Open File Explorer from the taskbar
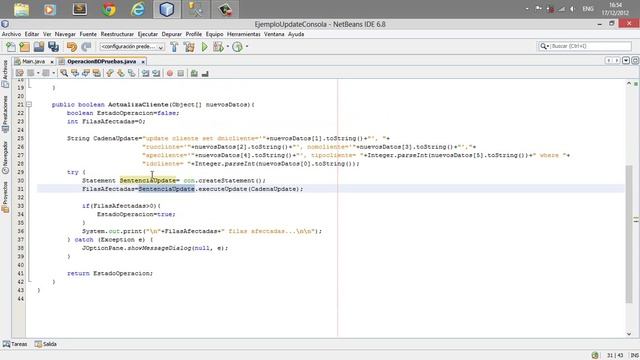This screenshot has height=360, width=640. (x=21, y=9)
